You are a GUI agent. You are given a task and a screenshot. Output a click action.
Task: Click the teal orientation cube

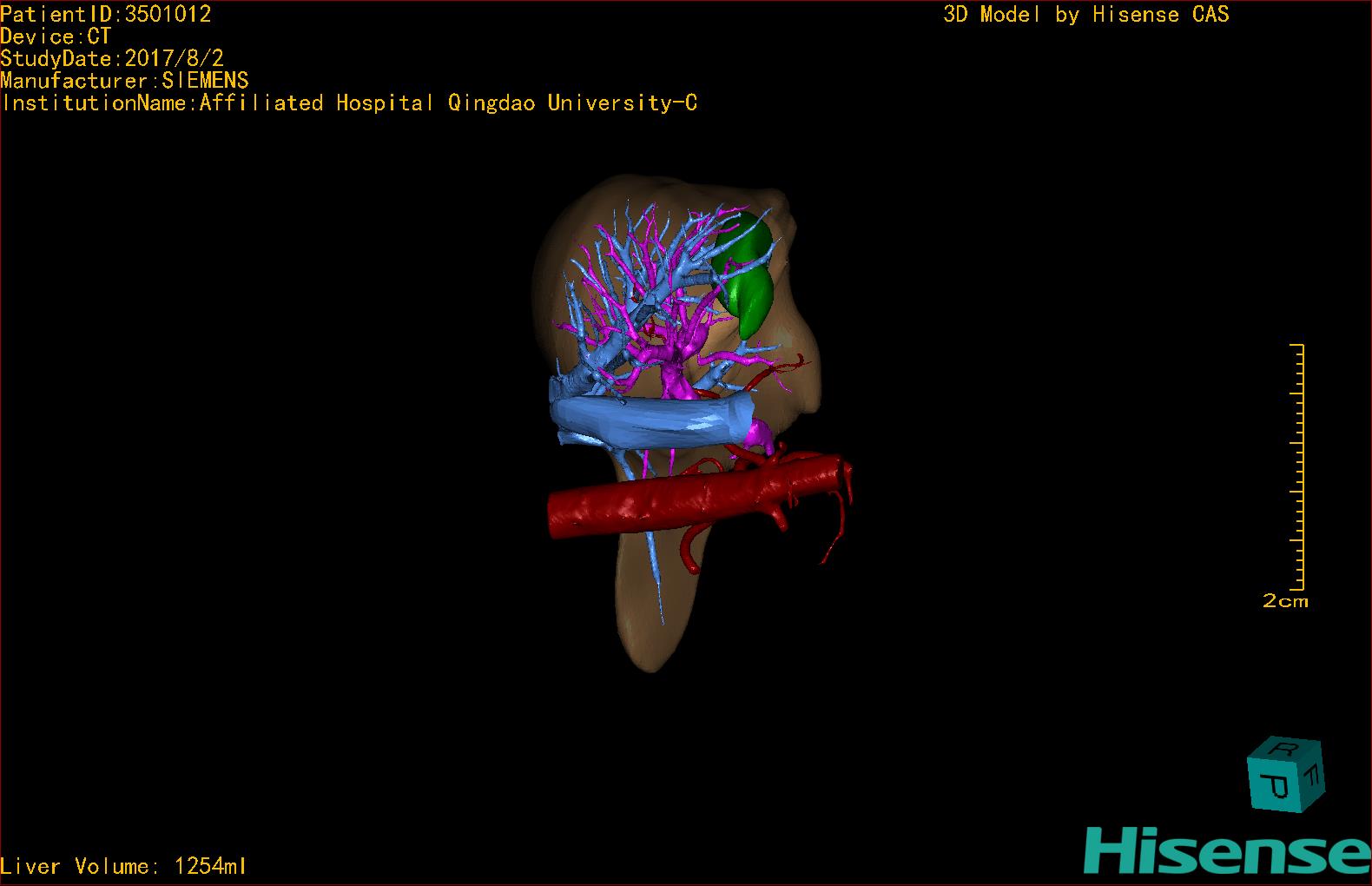coord(1285,774)
